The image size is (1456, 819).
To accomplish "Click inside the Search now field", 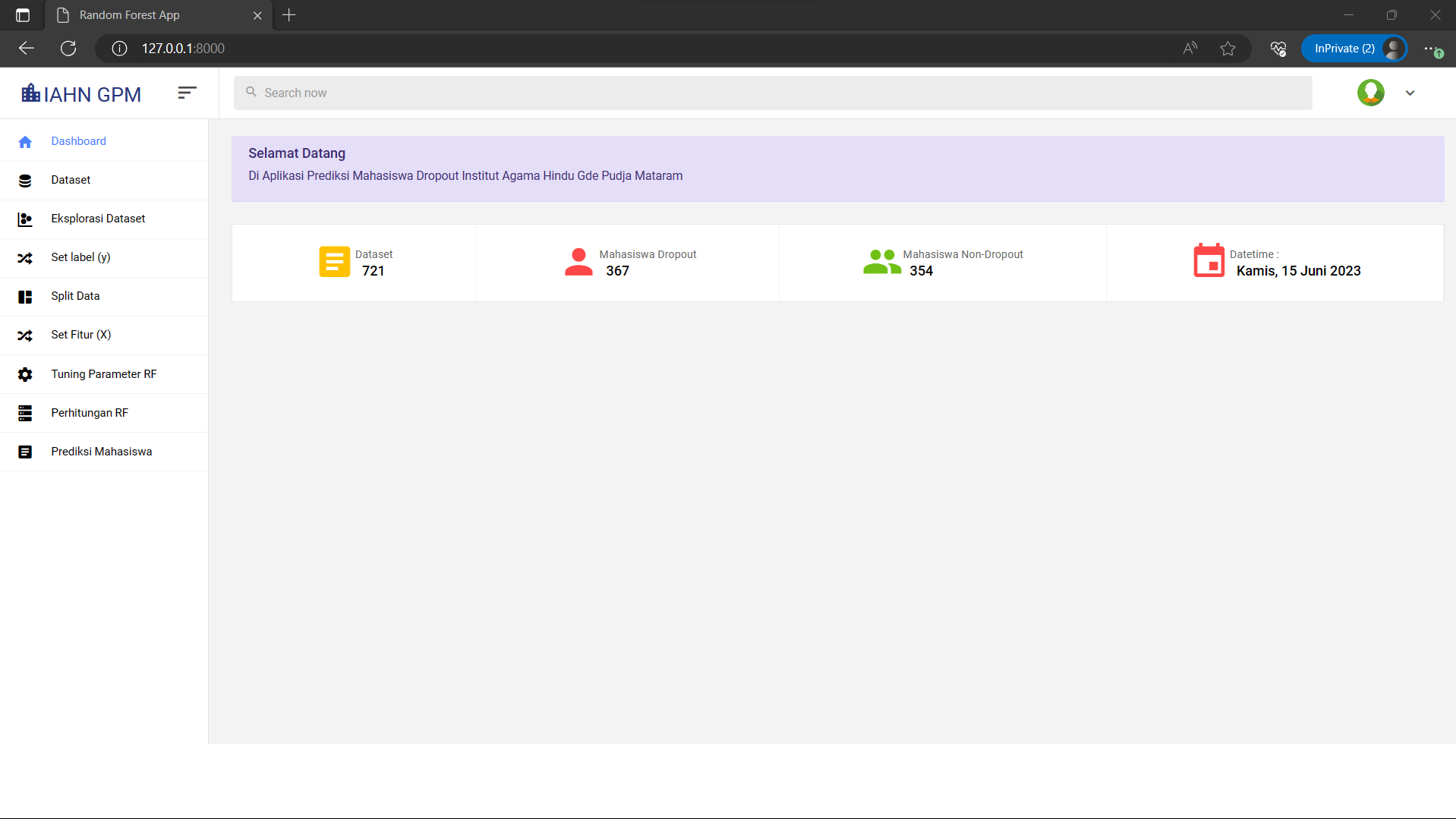I will [772, 93].
